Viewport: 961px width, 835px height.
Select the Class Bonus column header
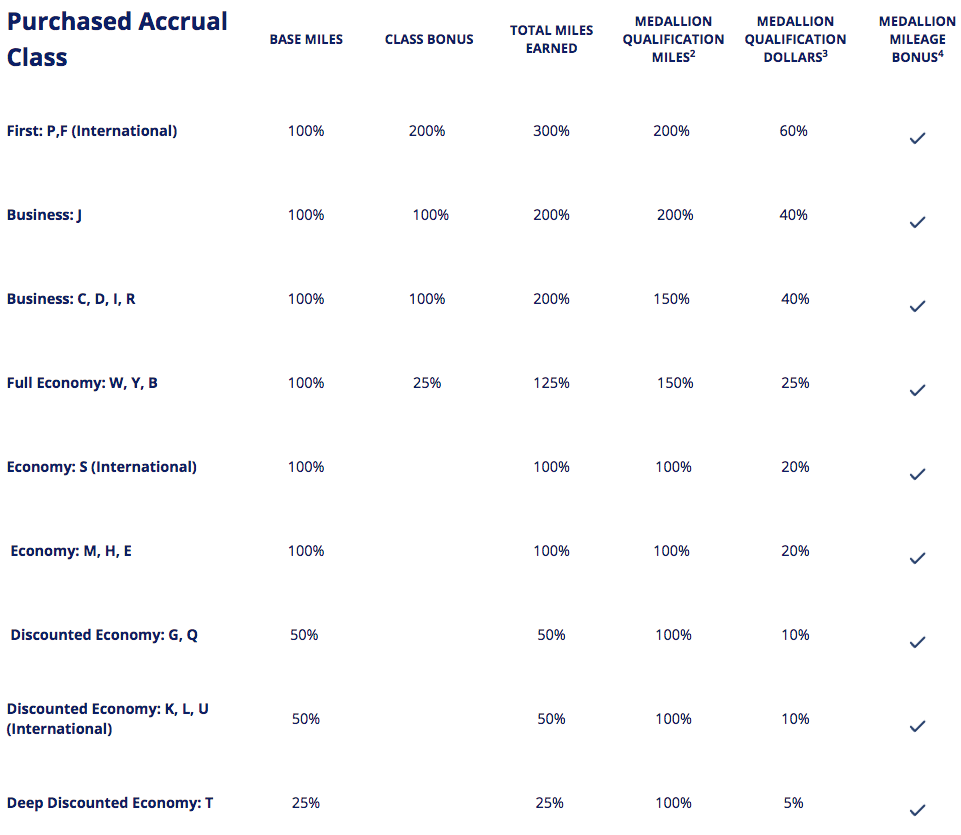(x=429, y=40)
